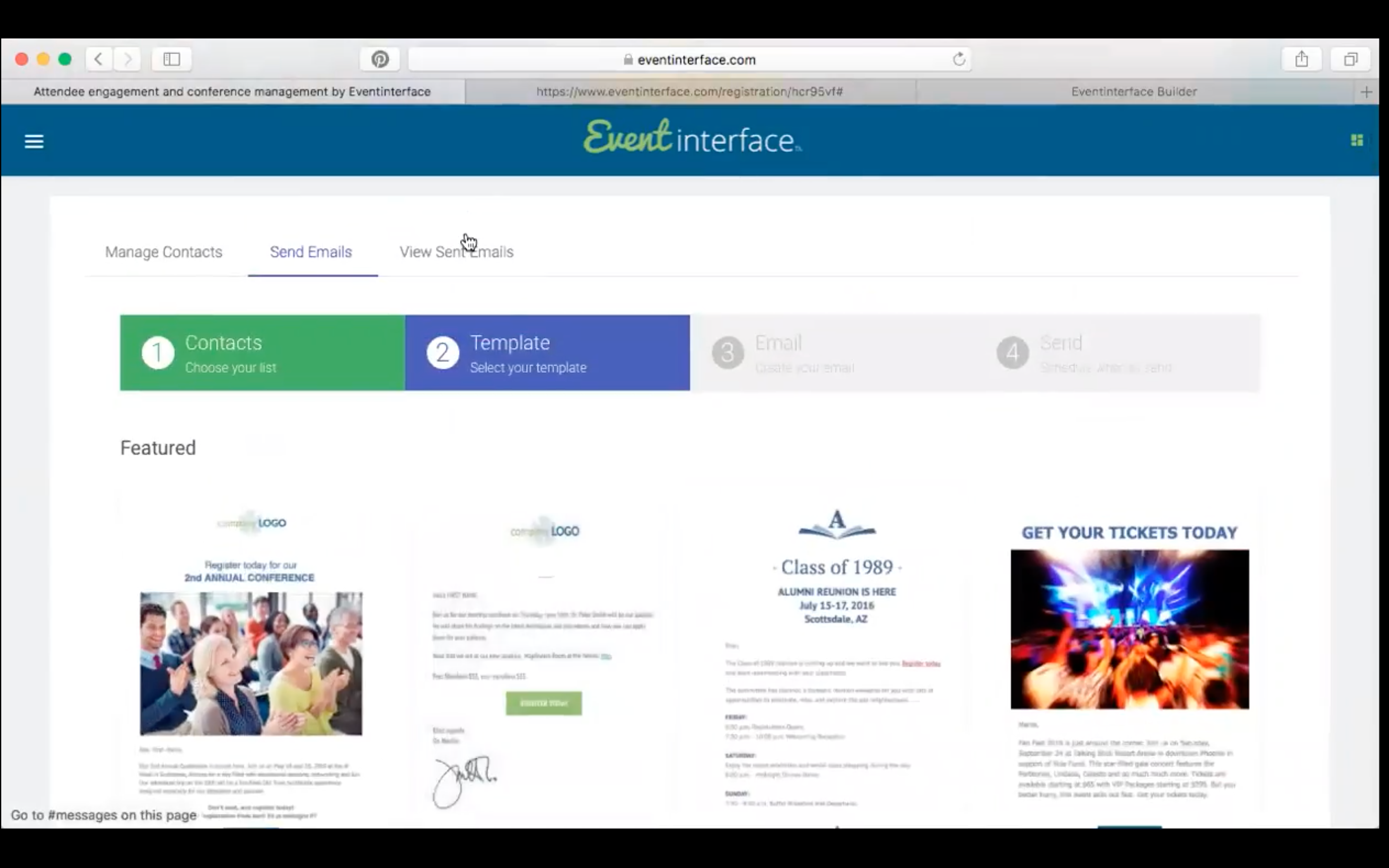Switch to the Send Emails tab
The width and height of the screenshot is (1389, 868).
(310, 251)
